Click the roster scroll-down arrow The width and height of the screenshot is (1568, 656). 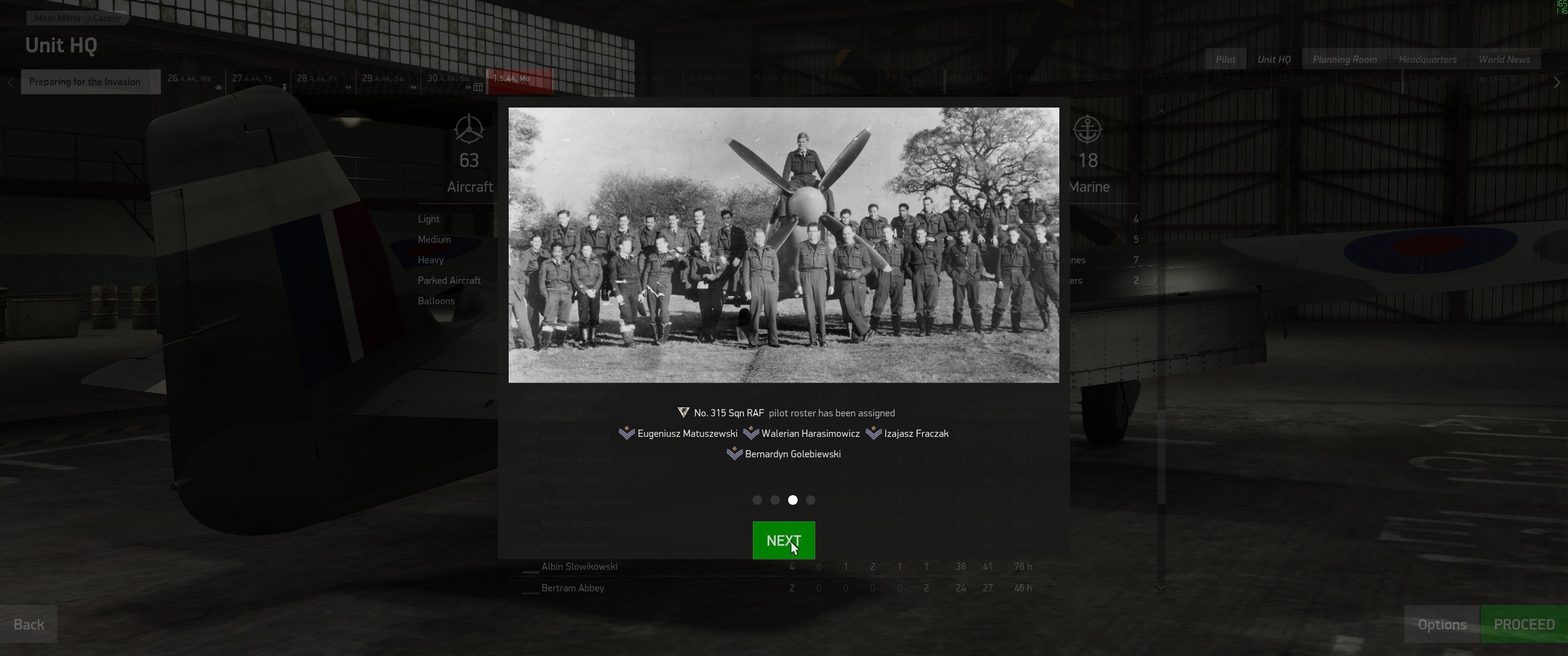pyautogui.click(x=1161, y=587)
